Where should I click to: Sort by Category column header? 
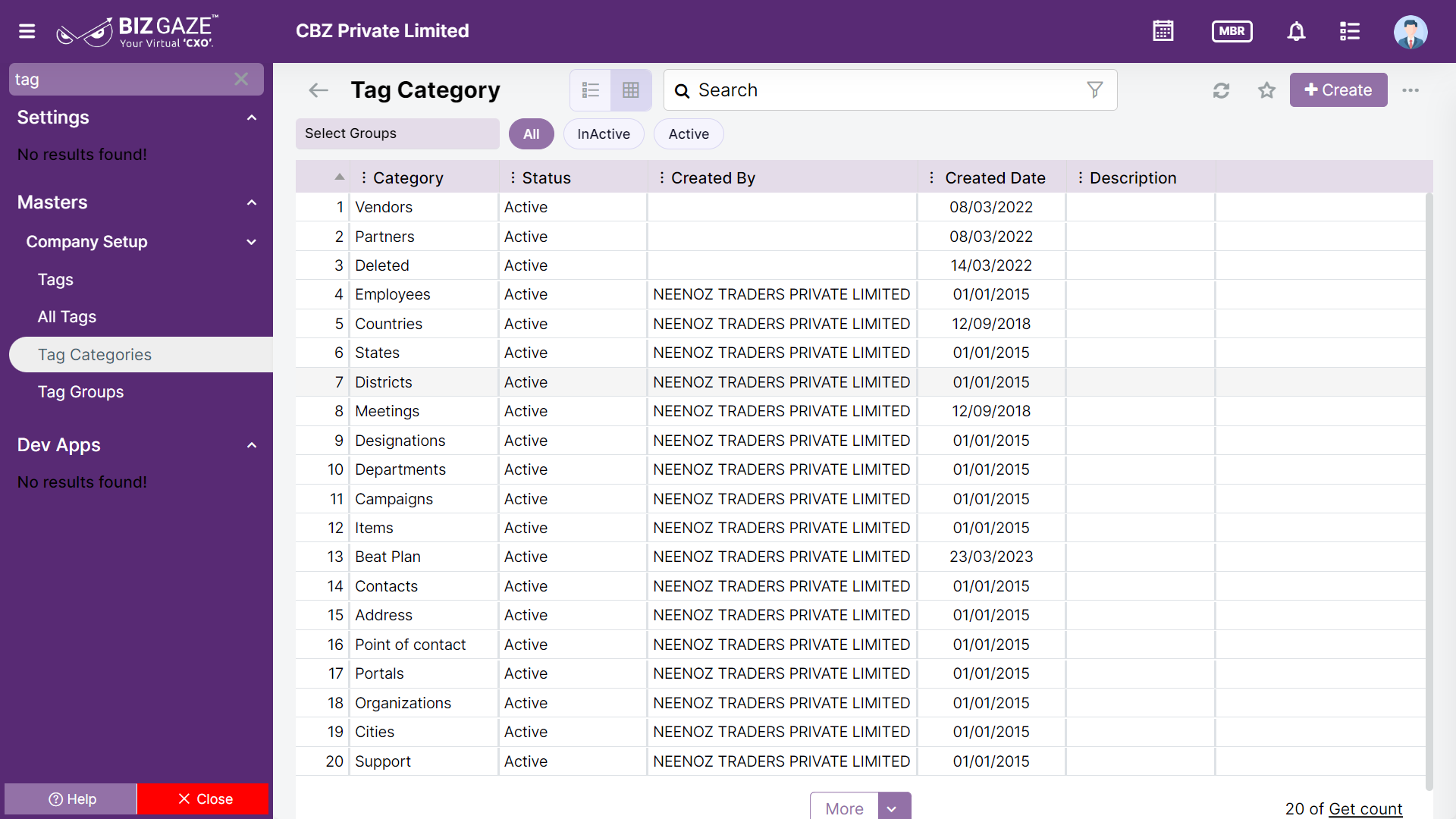(x=408, y=177)
